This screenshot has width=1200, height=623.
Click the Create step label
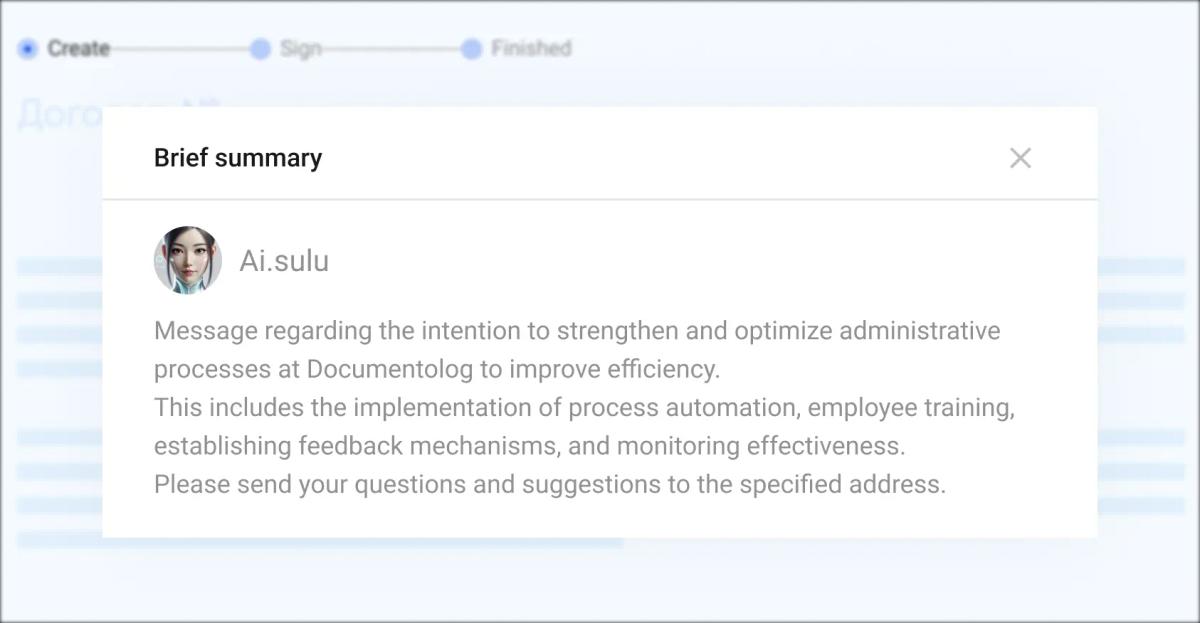pos(78,48)
